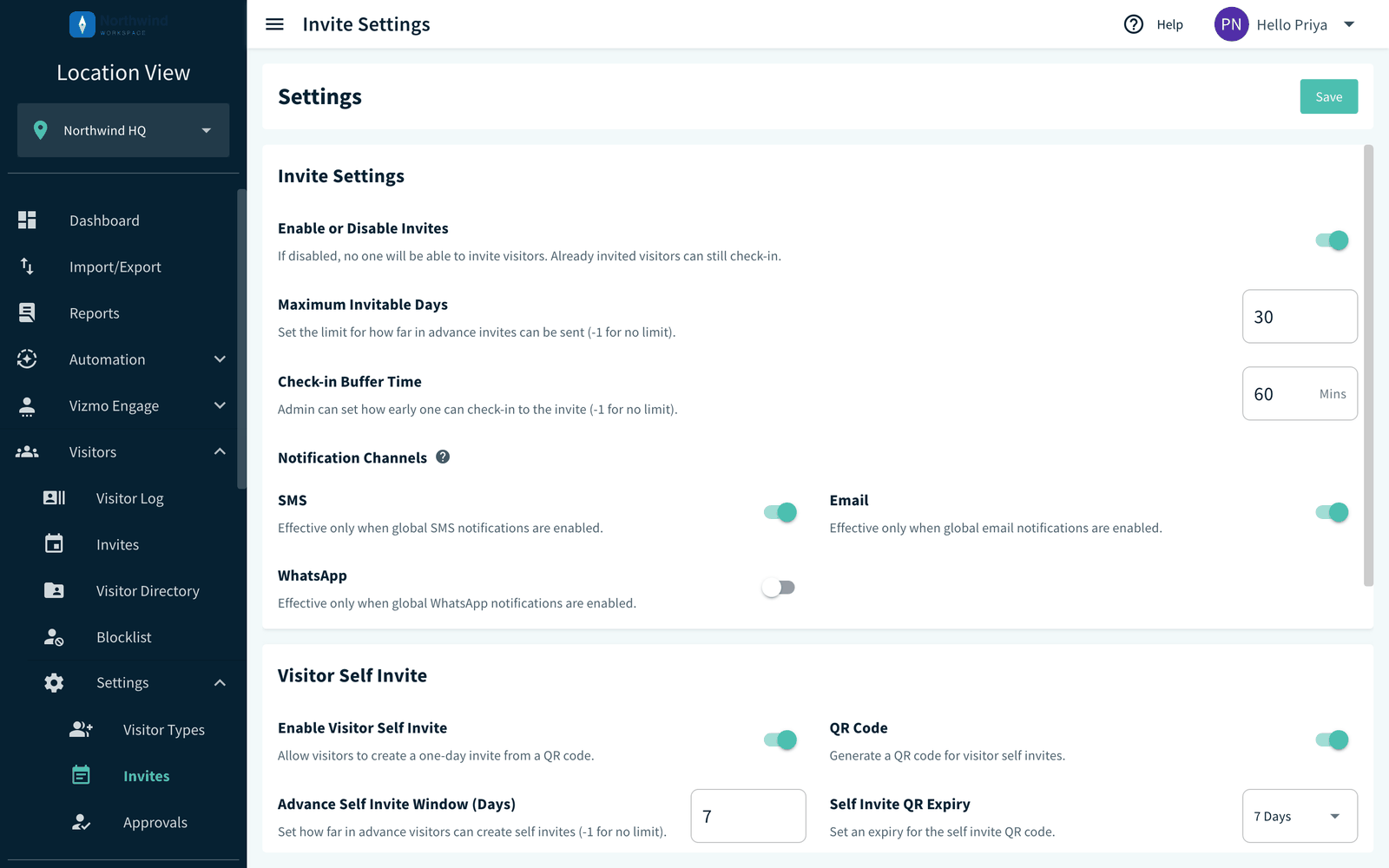The height and width of the screenshot is (868, 1389).
Task: Click the Notification Channels info icon
Action: [x=443, y=457]
